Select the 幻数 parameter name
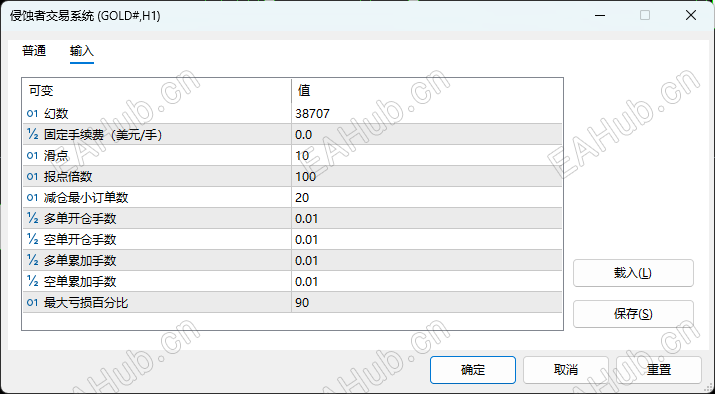The width and height of the screenshot is (715, 394). point(56,114)
